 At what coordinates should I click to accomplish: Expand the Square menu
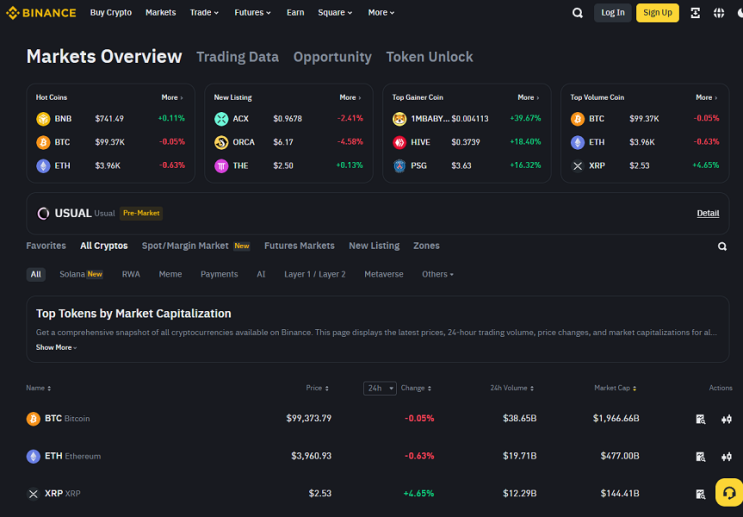coord(335,13)
